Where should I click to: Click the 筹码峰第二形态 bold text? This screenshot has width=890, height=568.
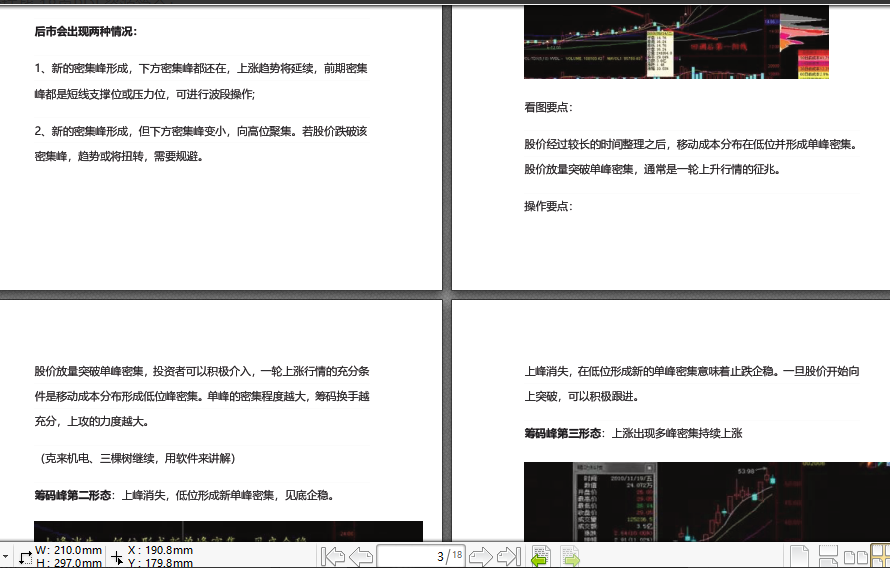point(73,495)
